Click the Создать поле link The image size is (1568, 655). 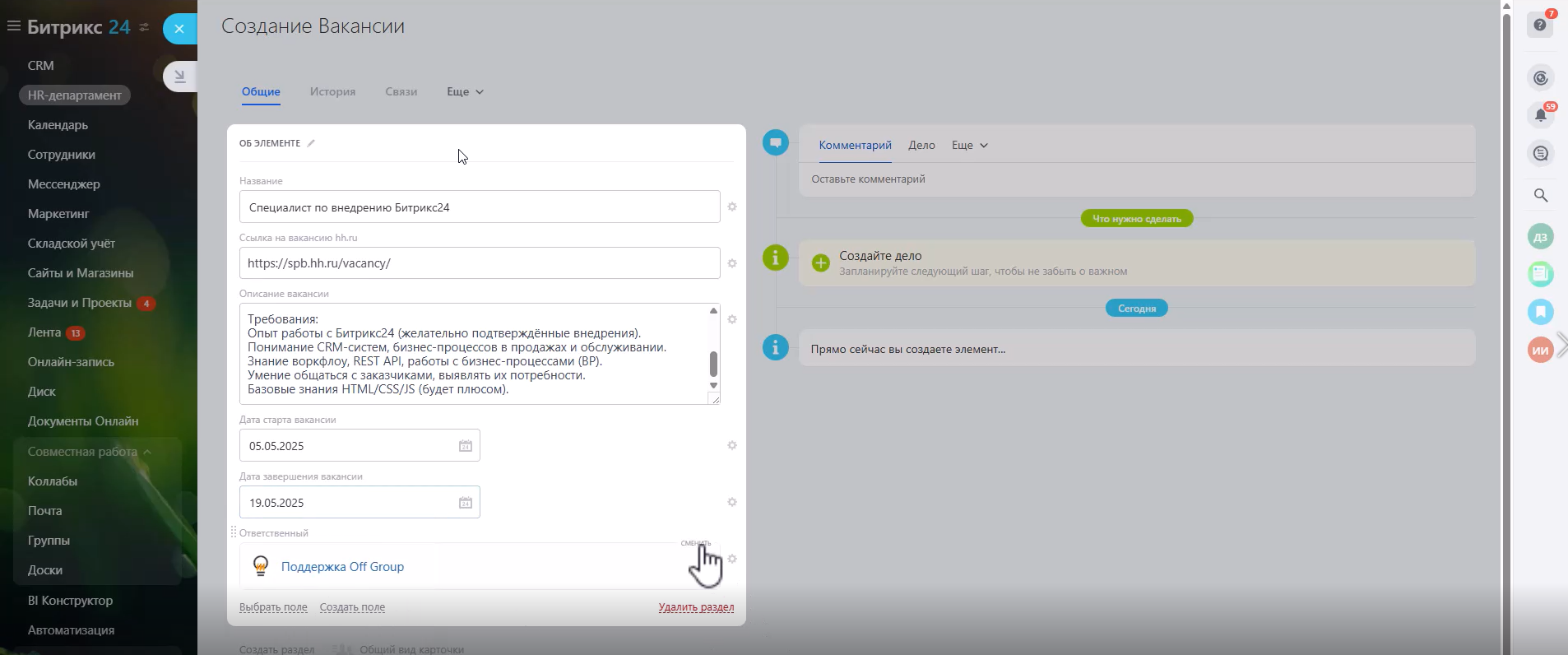coord(352,607)
